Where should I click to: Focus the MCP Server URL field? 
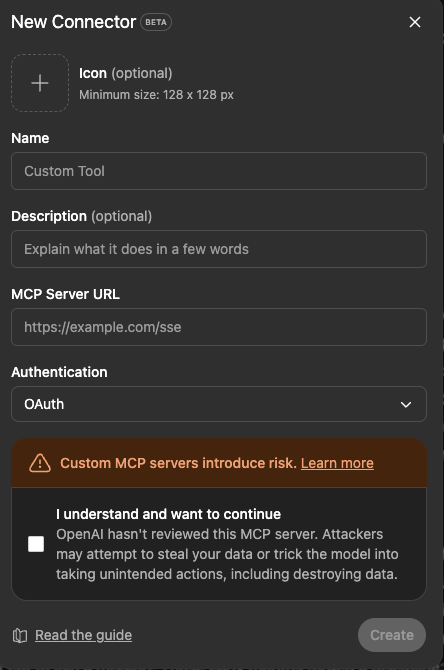219,327
